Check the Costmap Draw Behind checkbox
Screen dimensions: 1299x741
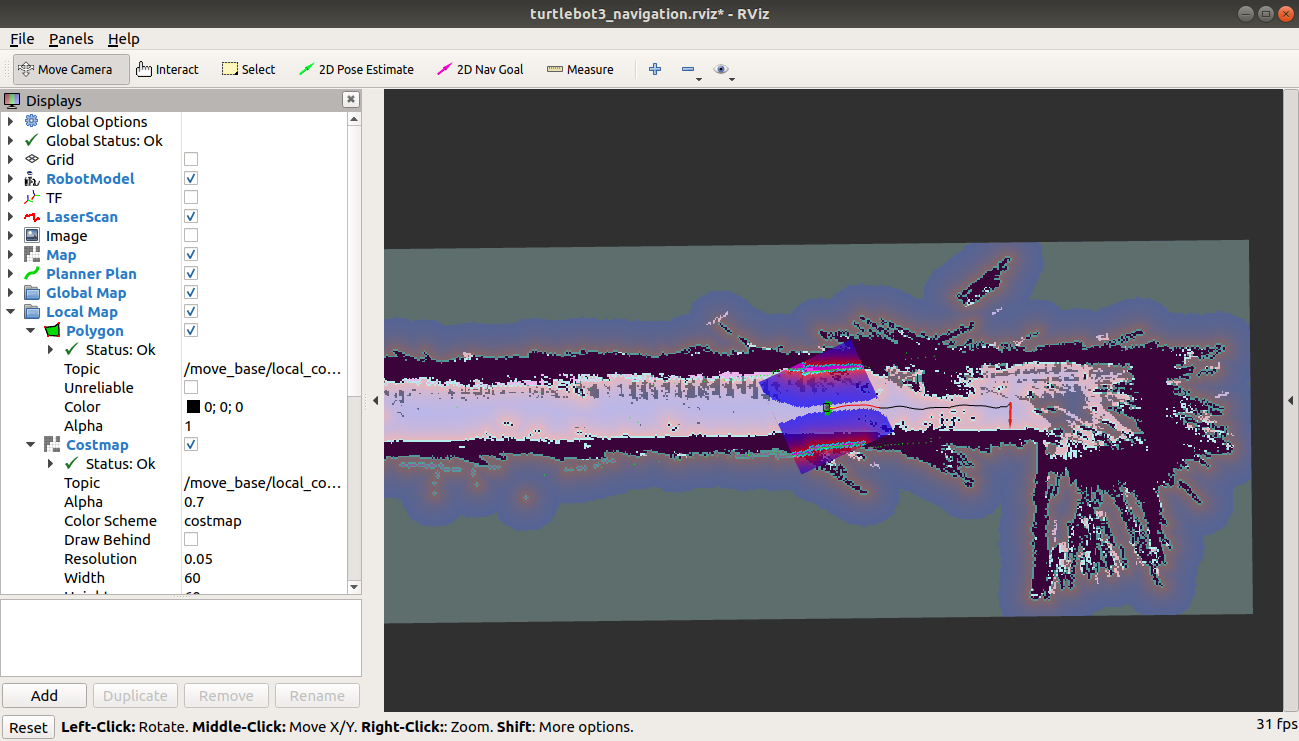(x=191, y=539)
